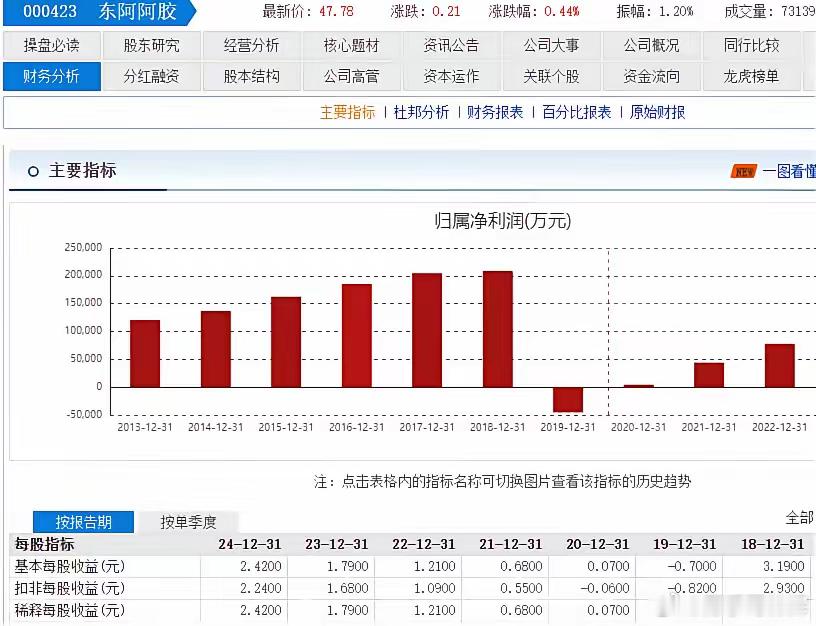Click the 每股指标 section header

tap(44, 544)
